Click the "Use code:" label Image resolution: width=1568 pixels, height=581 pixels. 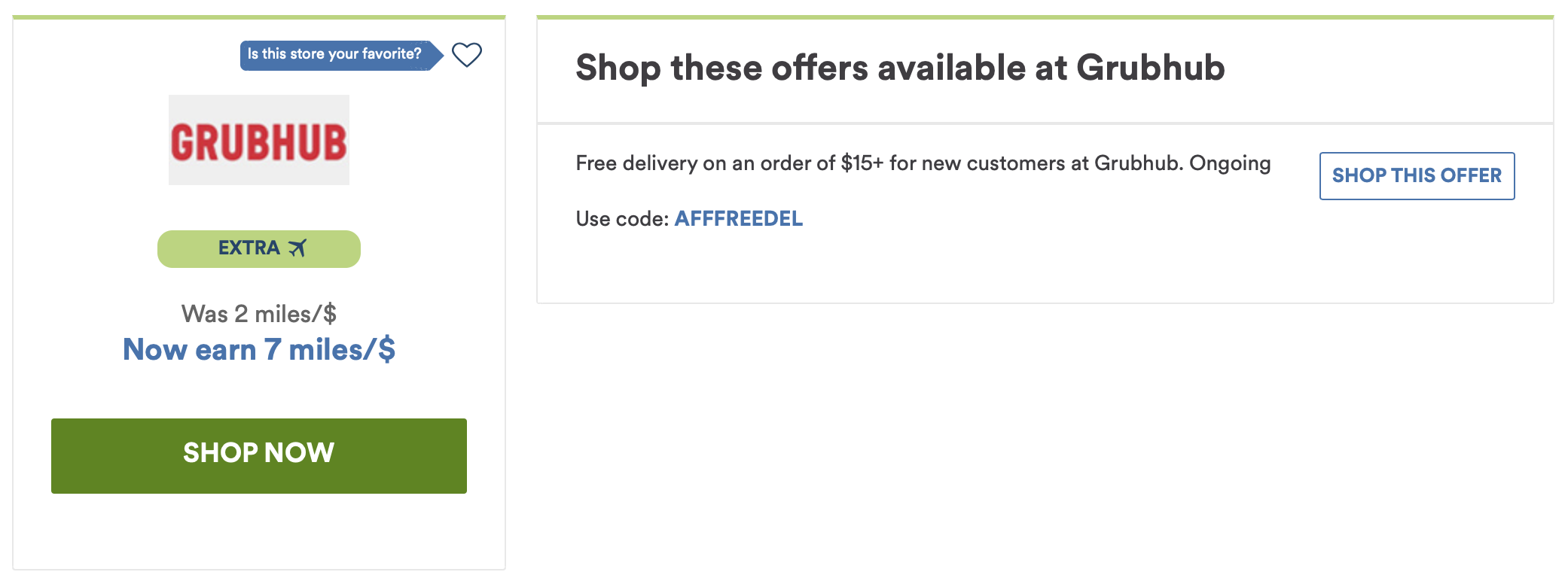pos(622,219)
